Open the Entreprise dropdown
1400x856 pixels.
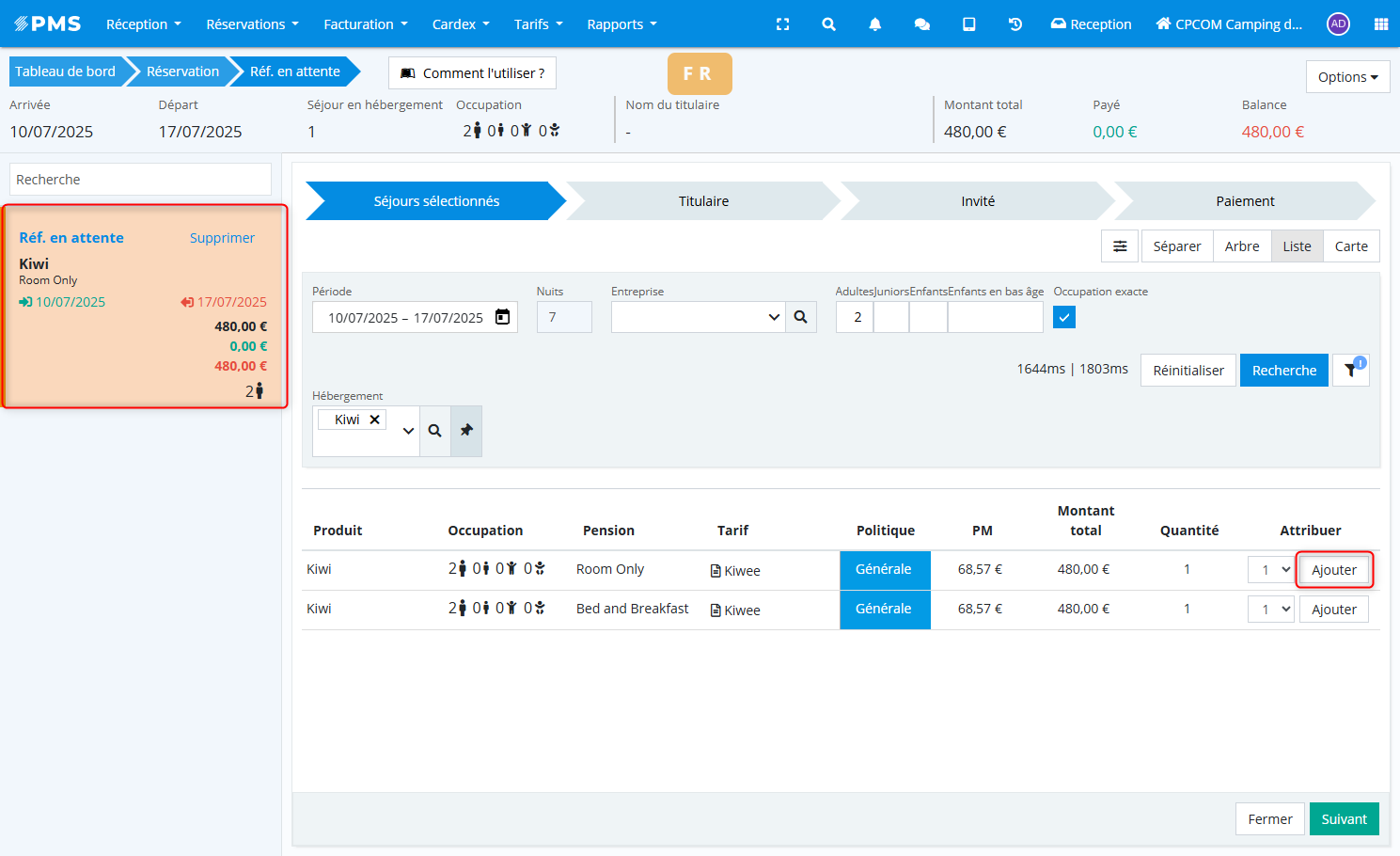click(x=698, y=317)
